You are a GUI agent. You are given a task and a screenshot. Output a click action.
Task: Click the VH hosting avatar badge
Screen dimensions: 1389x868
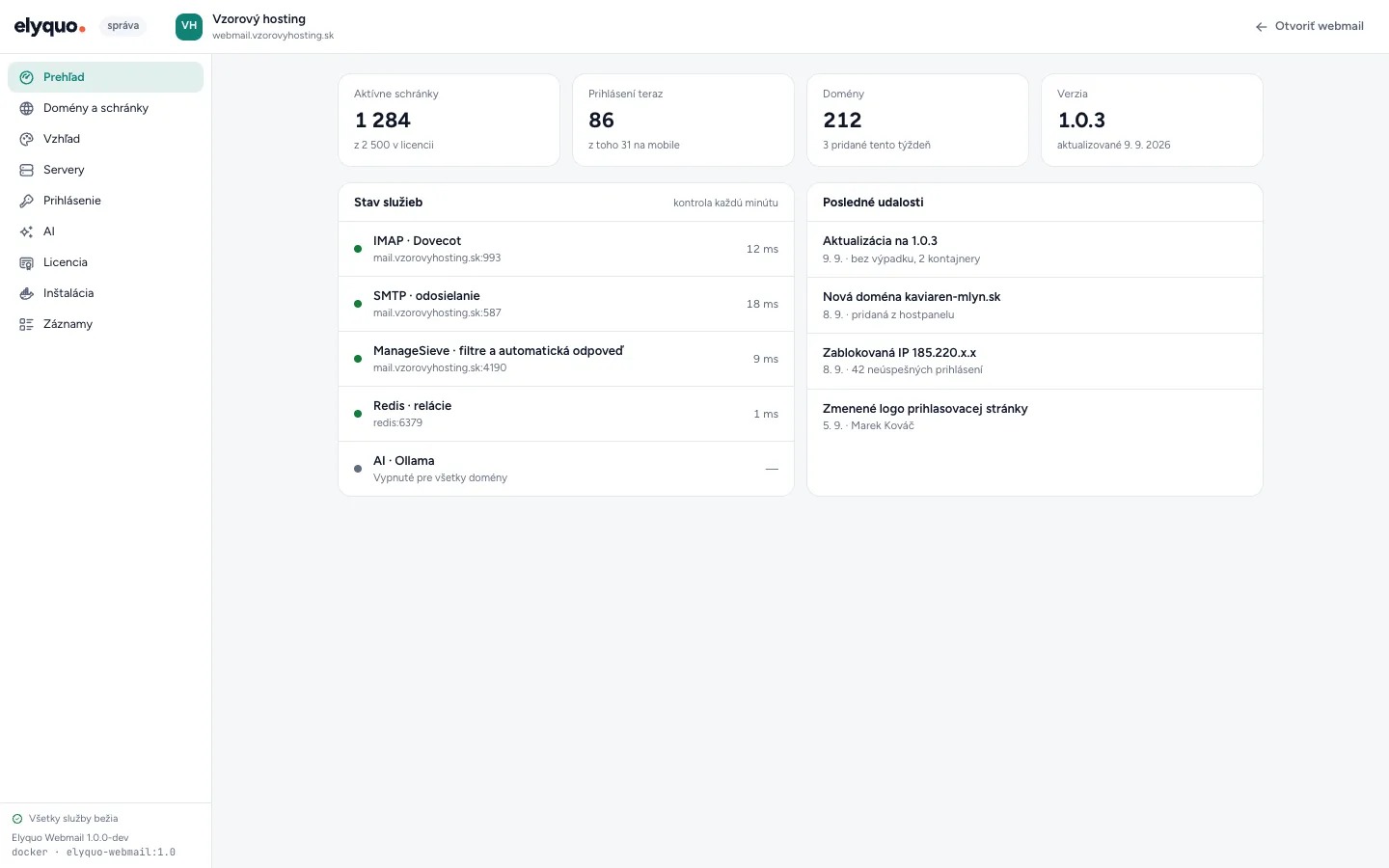189,26
